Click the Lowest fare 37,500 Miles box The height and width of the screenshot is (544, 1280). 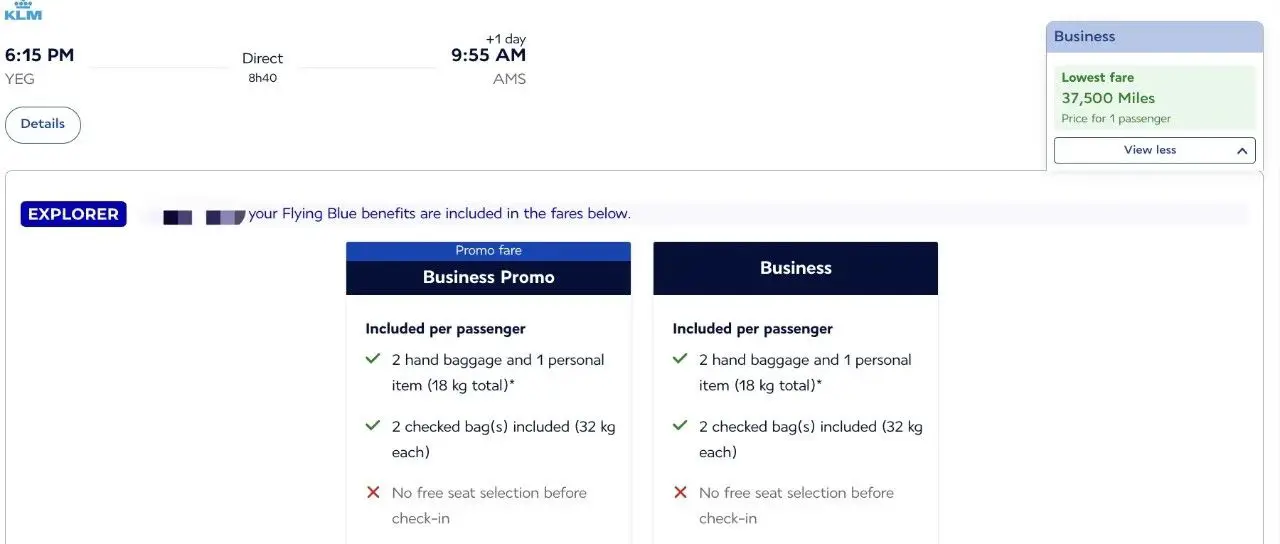point(1154,97)
